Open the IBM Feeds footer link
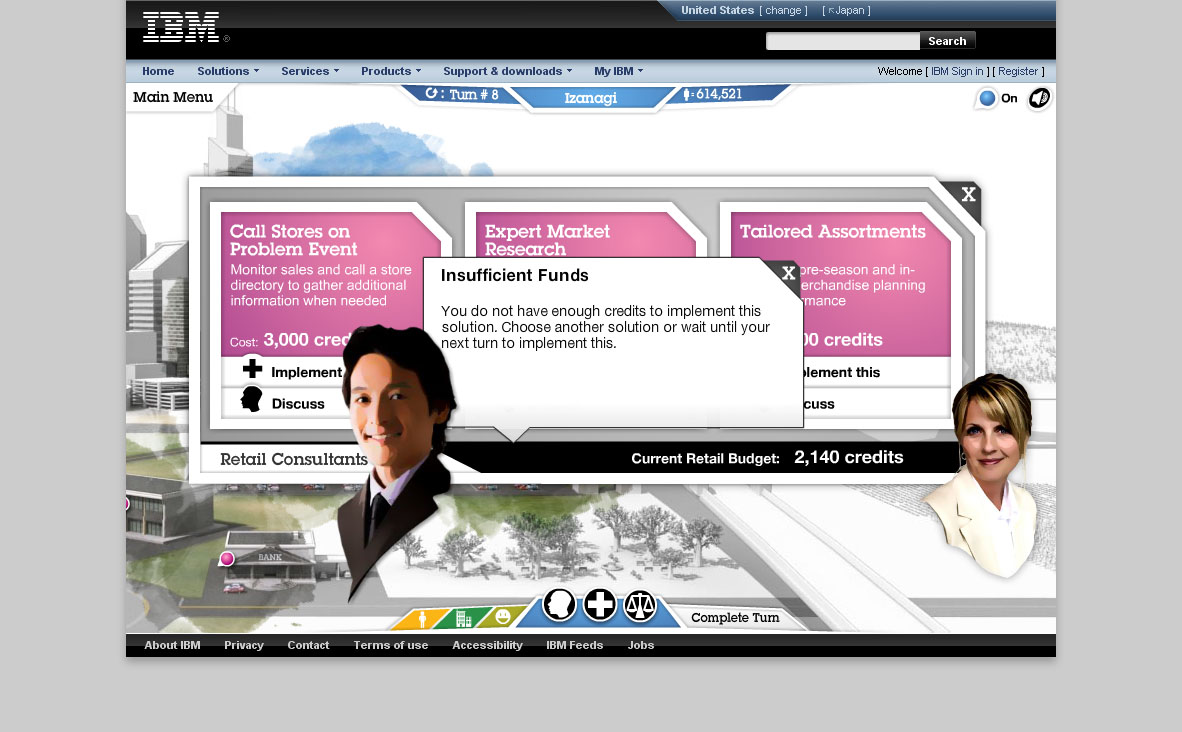Image resolution: width=1182 pixels, height=732 pixels. tap(574, 645)
